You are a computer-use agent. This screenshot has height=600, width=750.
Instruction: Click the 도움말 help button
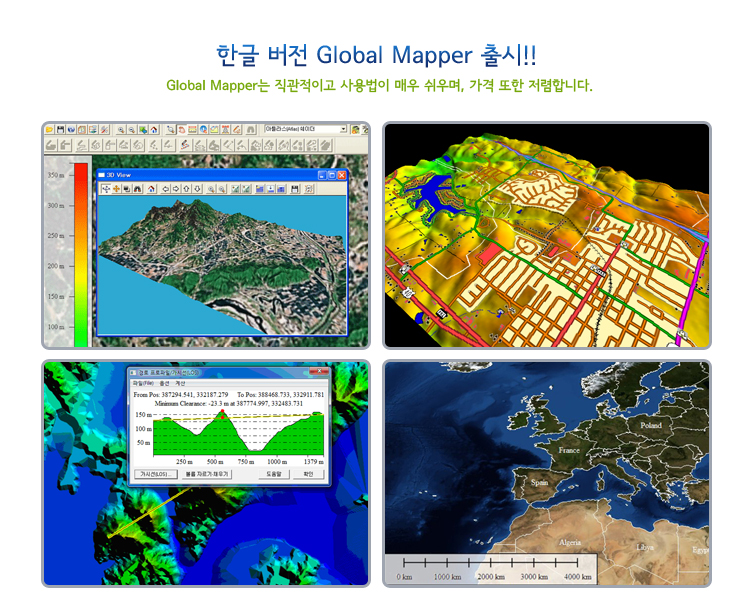tap(274, 474)
